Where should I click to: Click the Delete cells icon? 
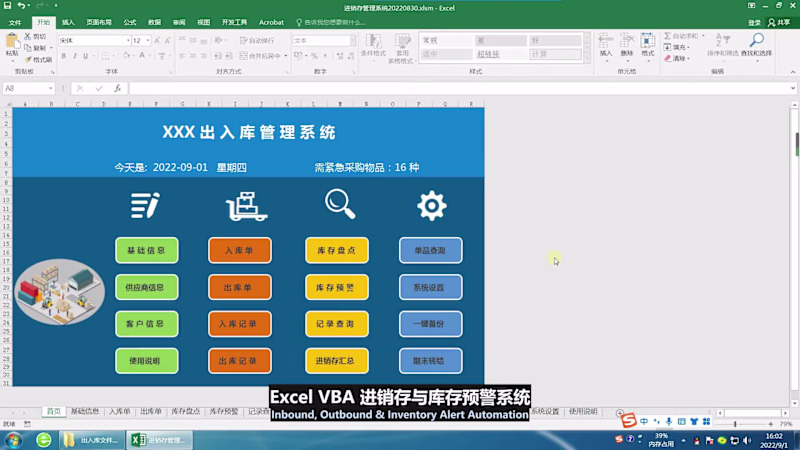[x=627, y=41]
